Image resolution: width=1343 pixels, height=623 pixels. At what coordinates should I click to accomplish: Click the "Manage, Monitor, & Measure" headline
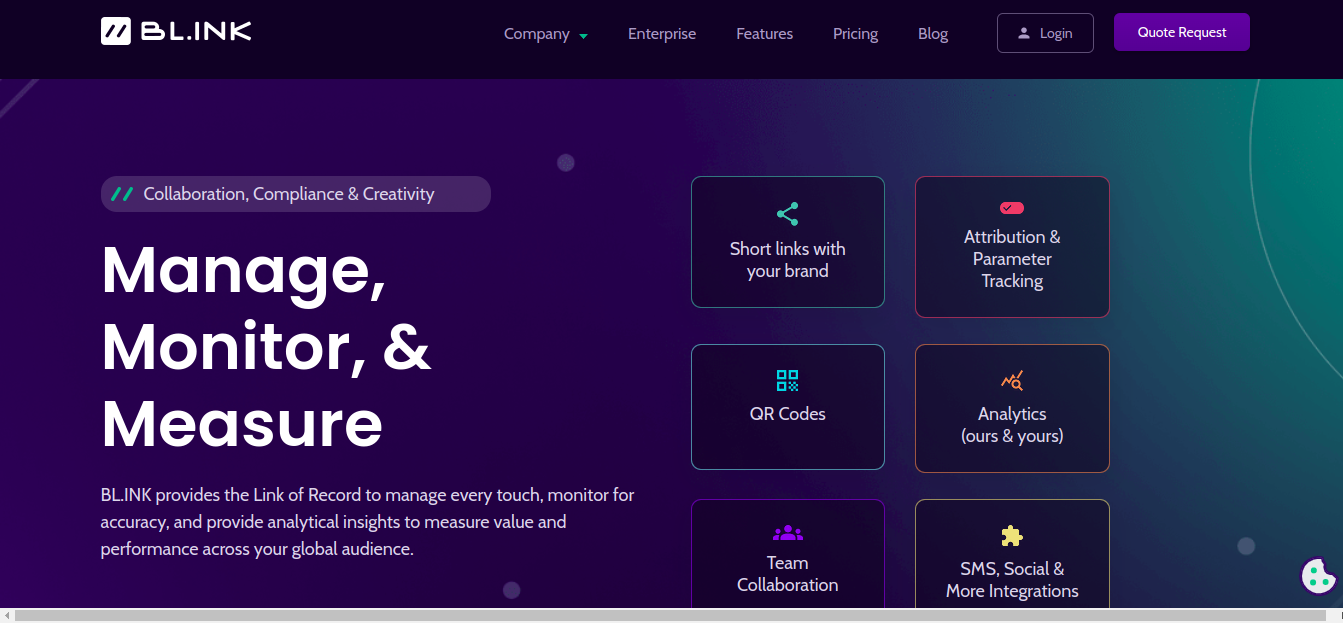[x=266, y=347]
